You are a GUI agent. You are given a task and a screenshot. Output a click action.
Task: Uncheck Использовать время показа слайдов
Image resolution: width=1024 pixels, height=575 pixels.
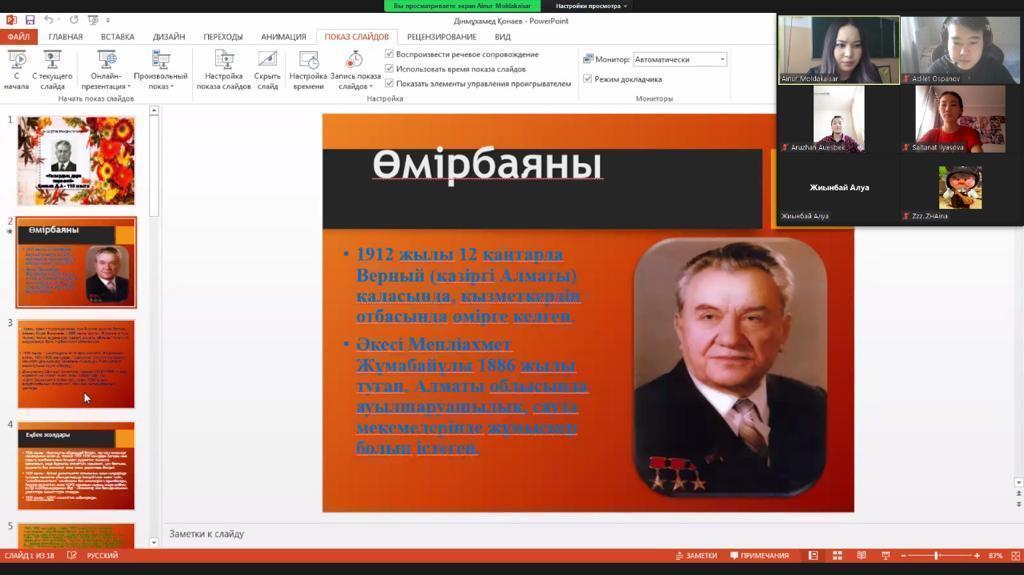point(390,69)
